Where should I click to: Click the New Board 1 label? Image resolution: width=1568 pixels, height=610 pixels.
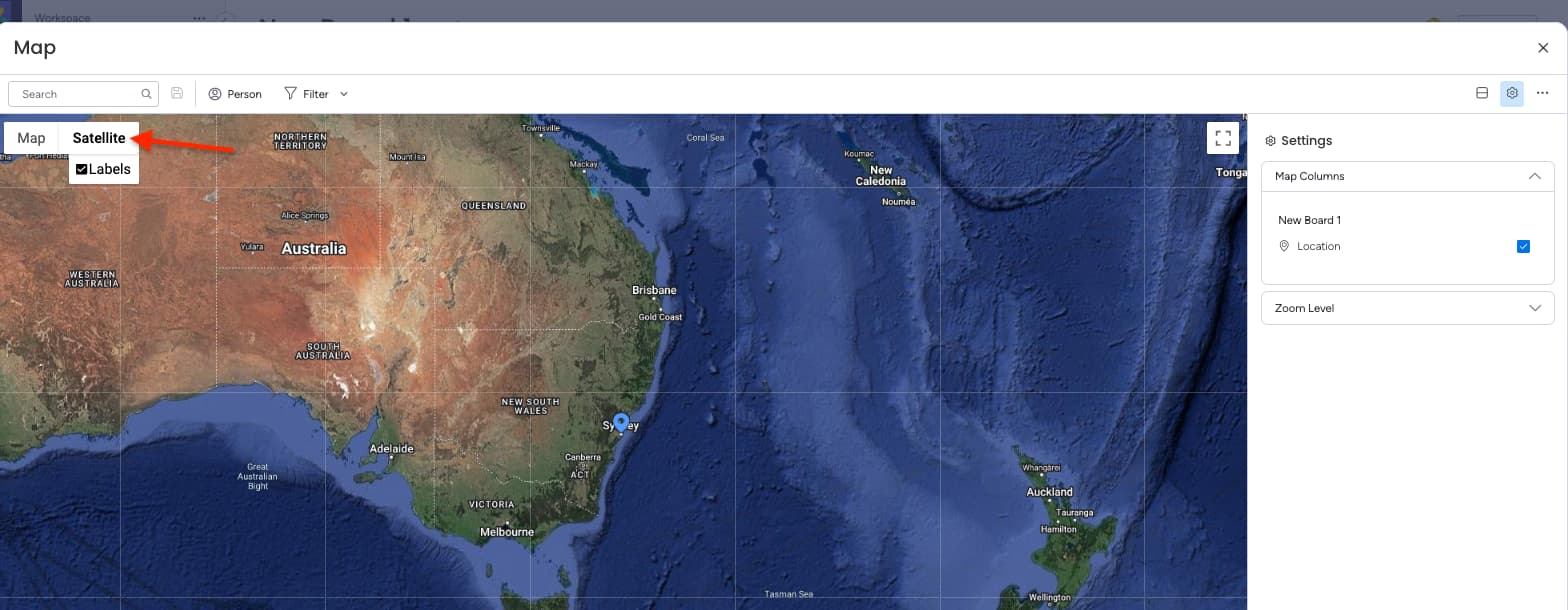(x=1309, y=220)
